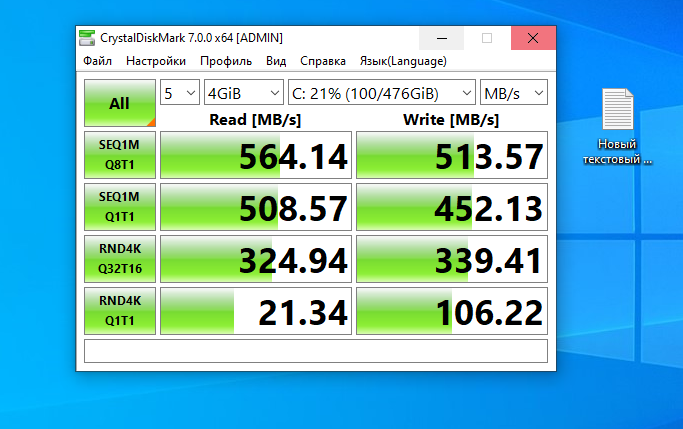Start the SEQ1M Q1T1 test
This screenshot has width=683, height=429.
point(120,206)
